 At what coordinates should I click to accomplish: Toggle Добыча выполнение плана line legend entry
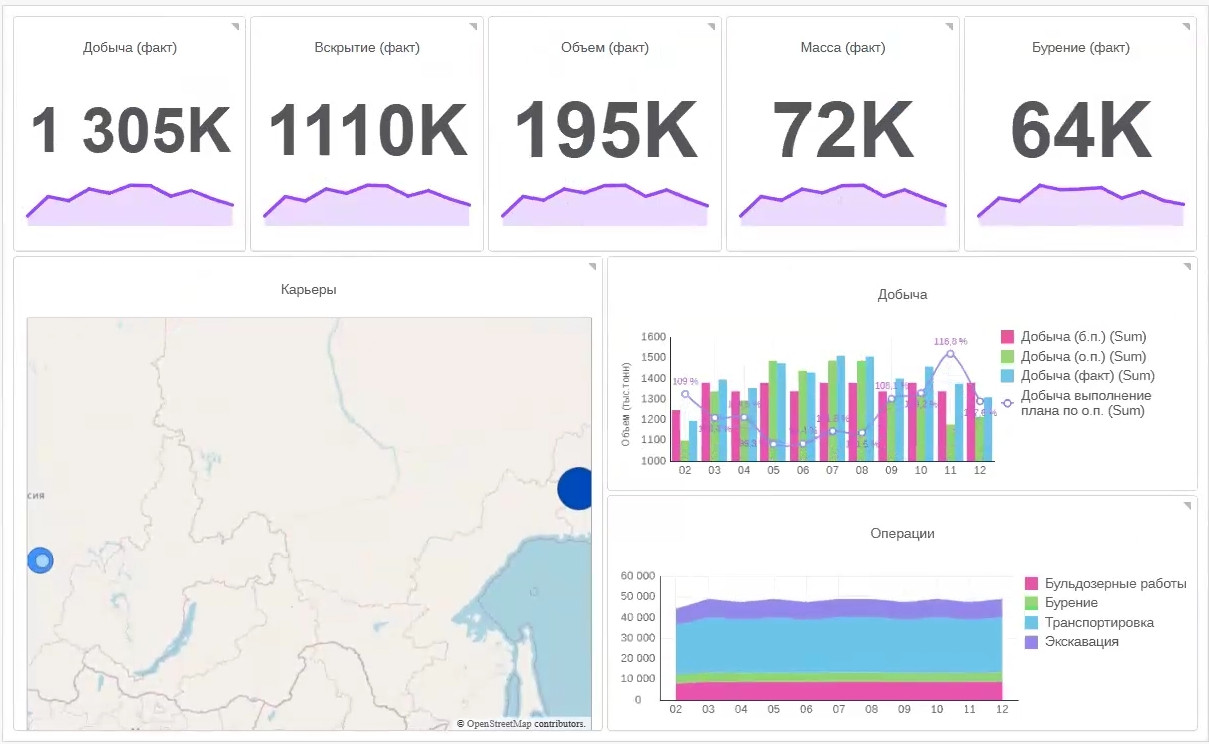click(x=1078, y=402)
